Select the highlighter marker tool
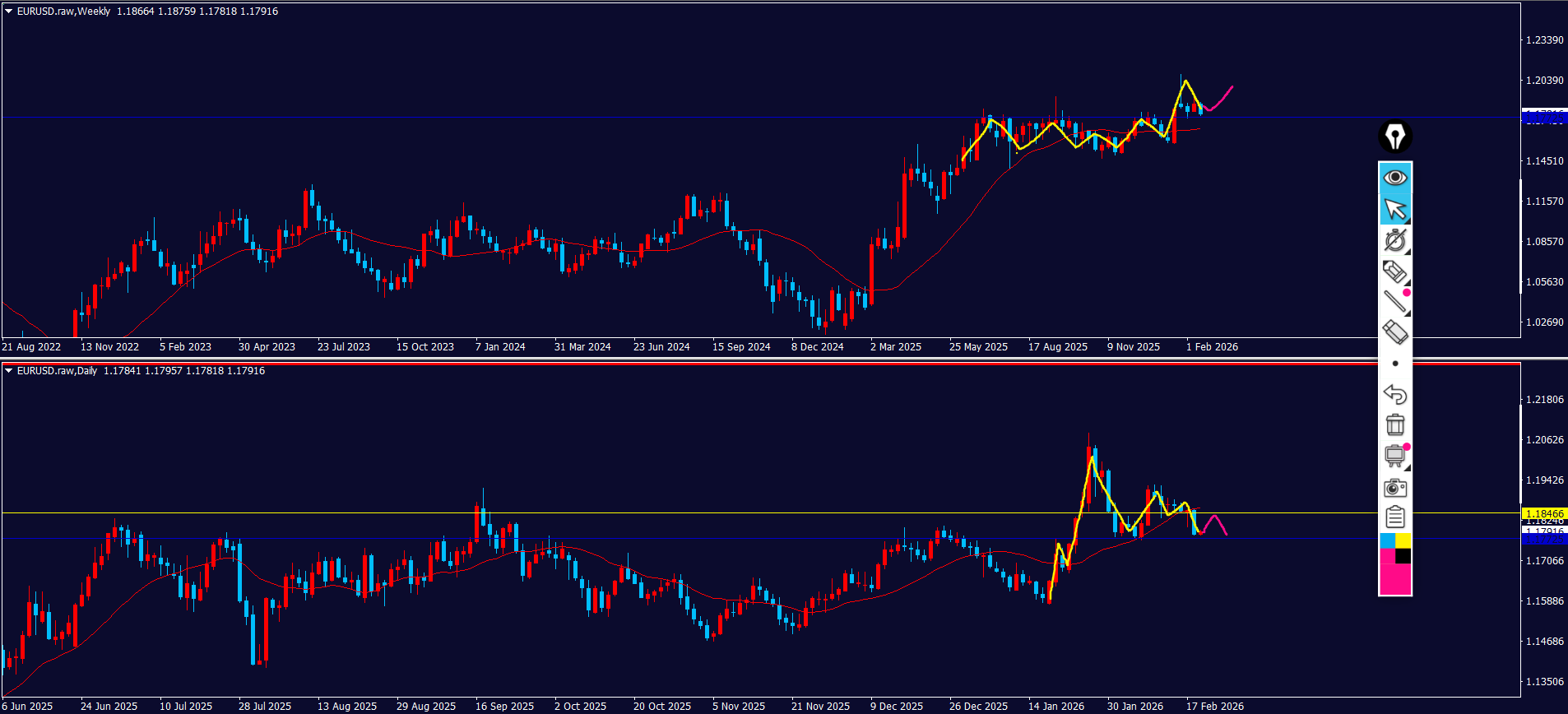The height and width of the screenshot is (714, 1568). click(1394, 271)
